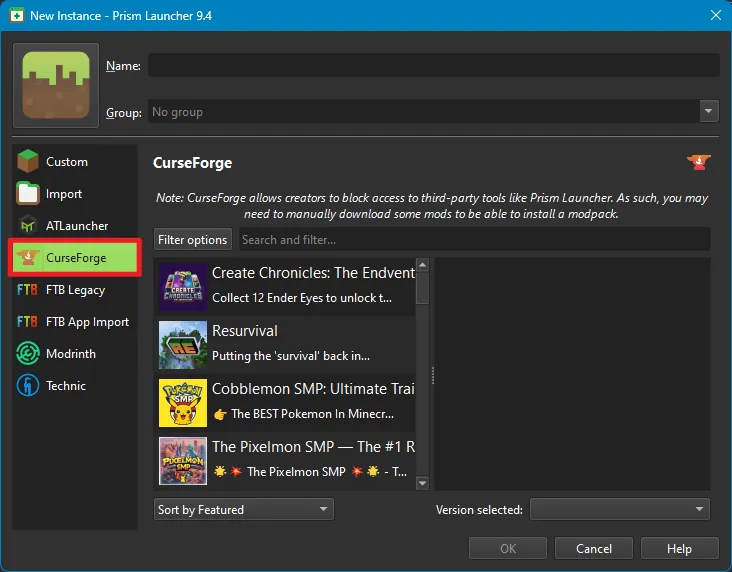Click 'Collect 12 Ender Eyes to unlock' description
The image size is (732, 572).
302,298
